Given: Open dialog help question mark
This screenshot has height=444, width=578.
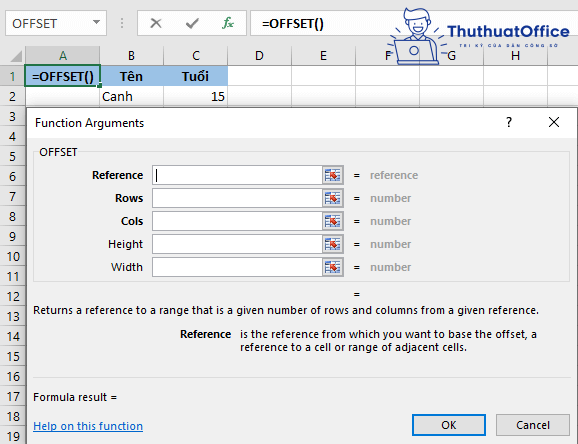Looking at the screenshot, I should (x=509, y=122).
